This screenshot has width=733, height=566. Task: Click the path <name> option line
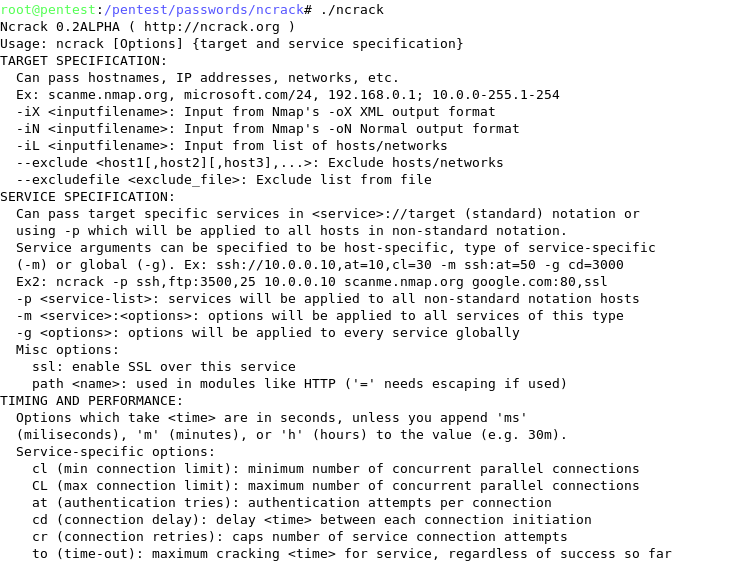pos(299,384)
